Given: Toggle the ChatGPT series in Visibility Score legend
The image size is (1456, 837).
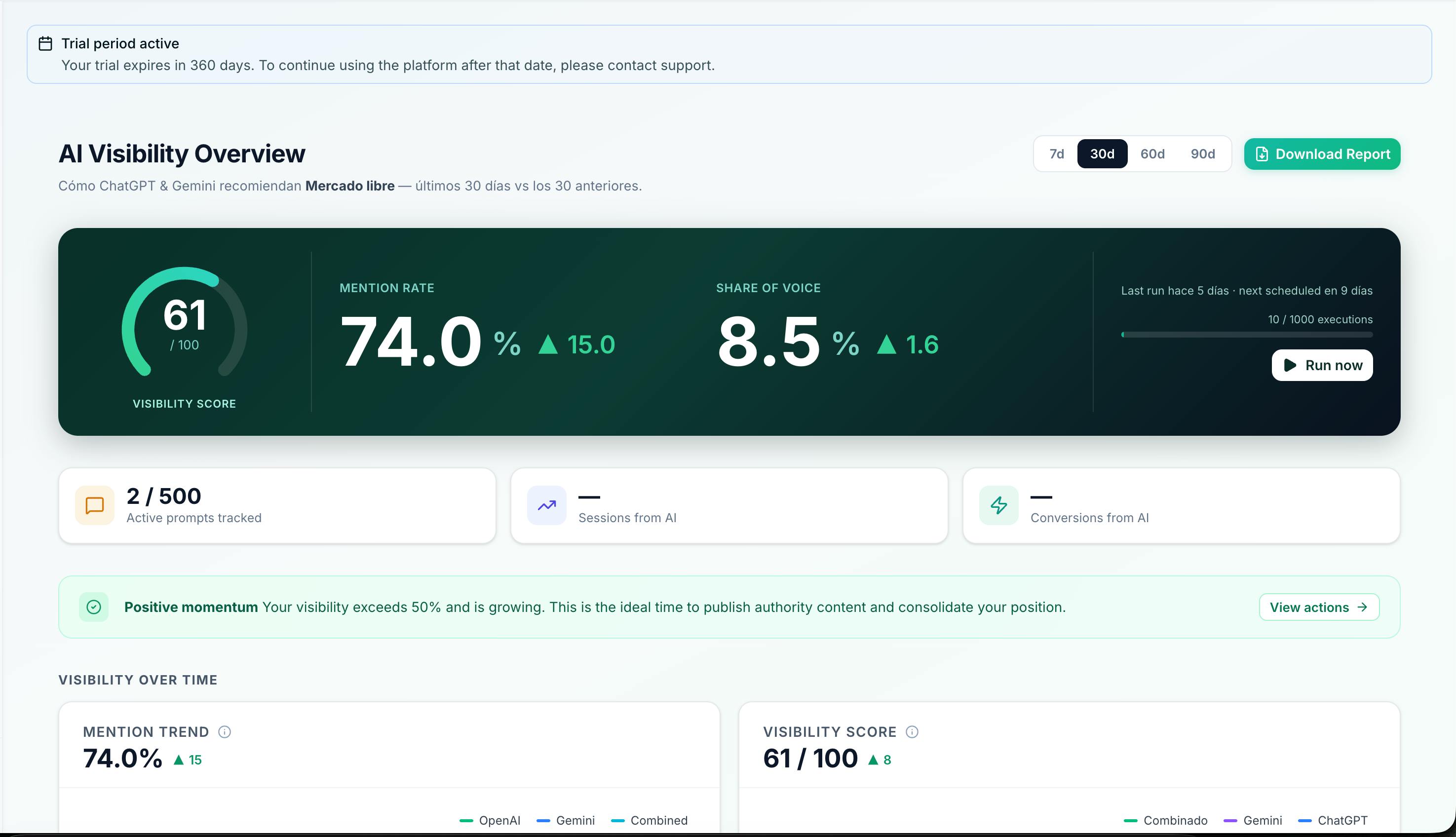Looking at the screenshot, I should tap(1333, 820).
